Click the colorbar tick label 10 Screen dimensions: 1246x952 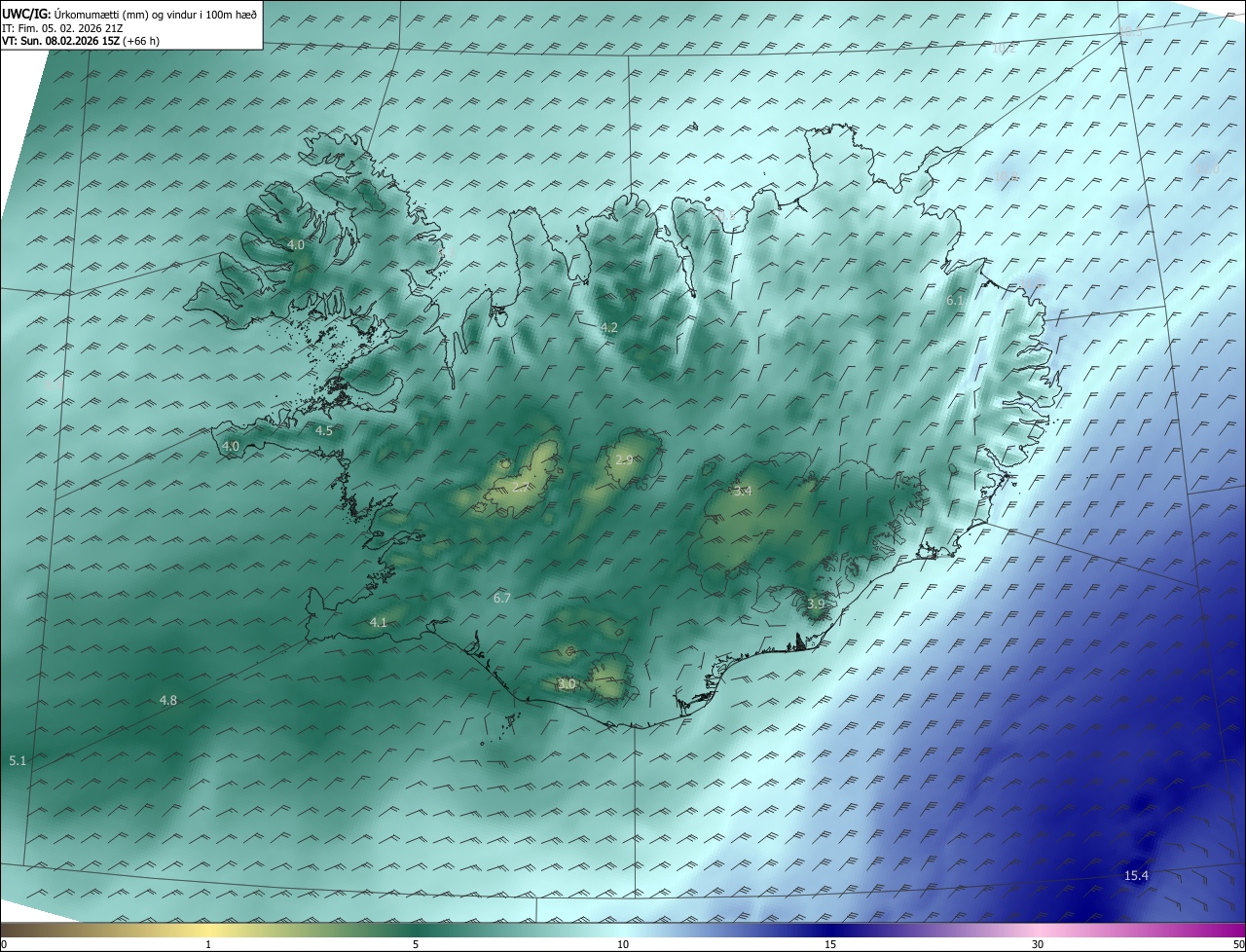coord(623,944)
